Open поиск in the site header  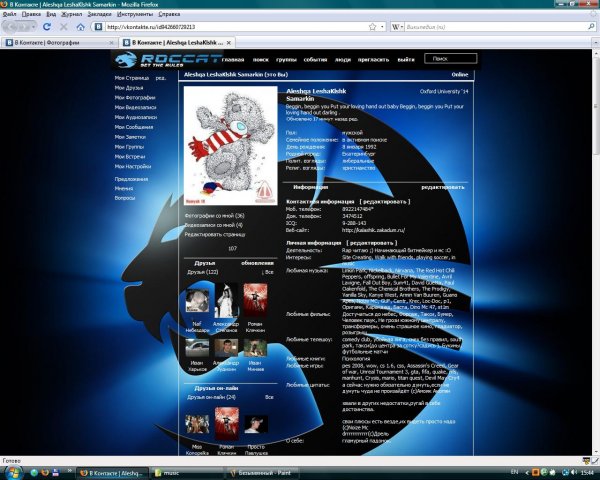pos(261,59)
